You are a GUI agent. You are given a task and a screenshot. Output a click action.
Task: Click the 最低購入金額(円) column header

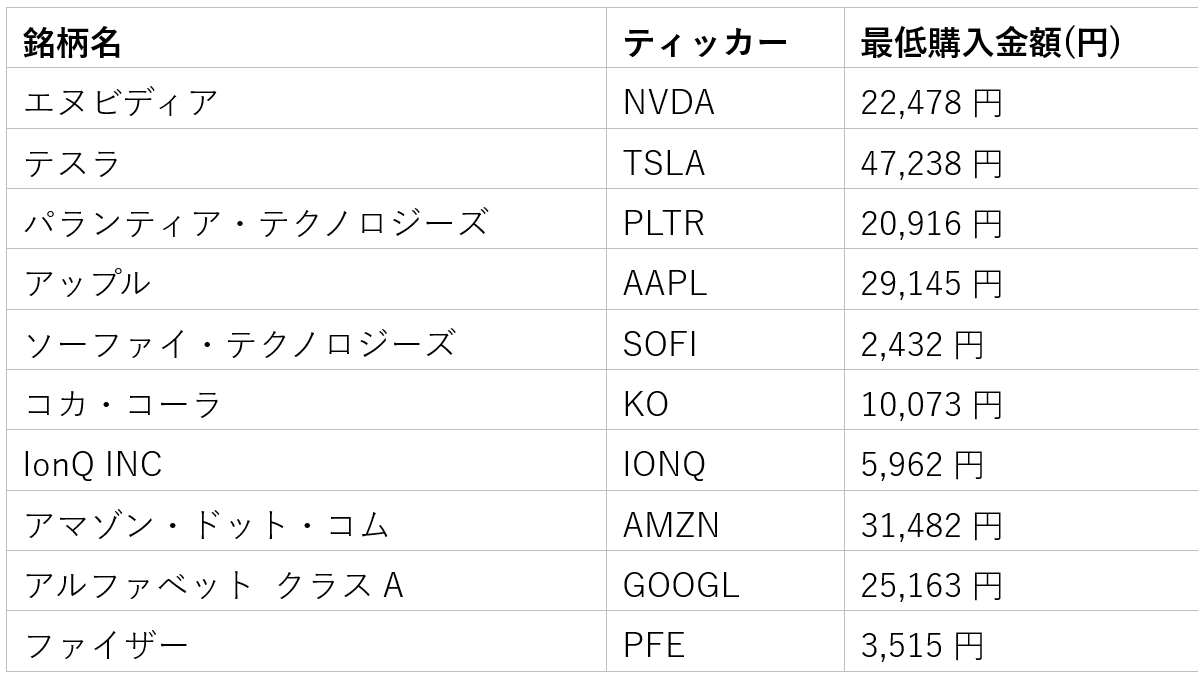989,42
